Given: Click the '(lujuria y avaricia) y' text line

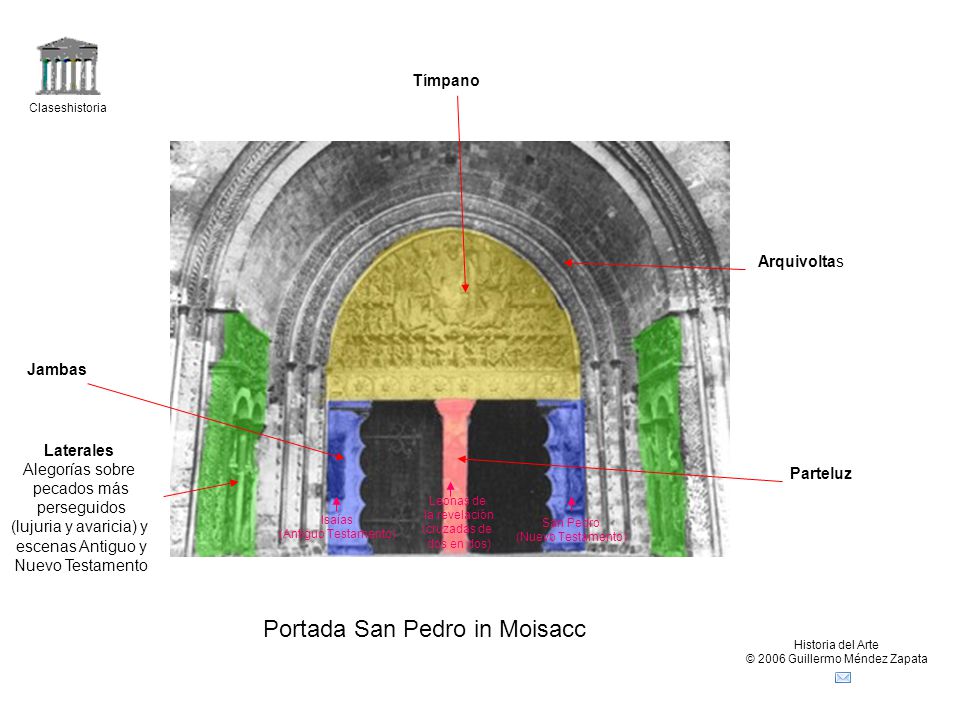Looking at the screenshot, I should (x=80, y=527).
